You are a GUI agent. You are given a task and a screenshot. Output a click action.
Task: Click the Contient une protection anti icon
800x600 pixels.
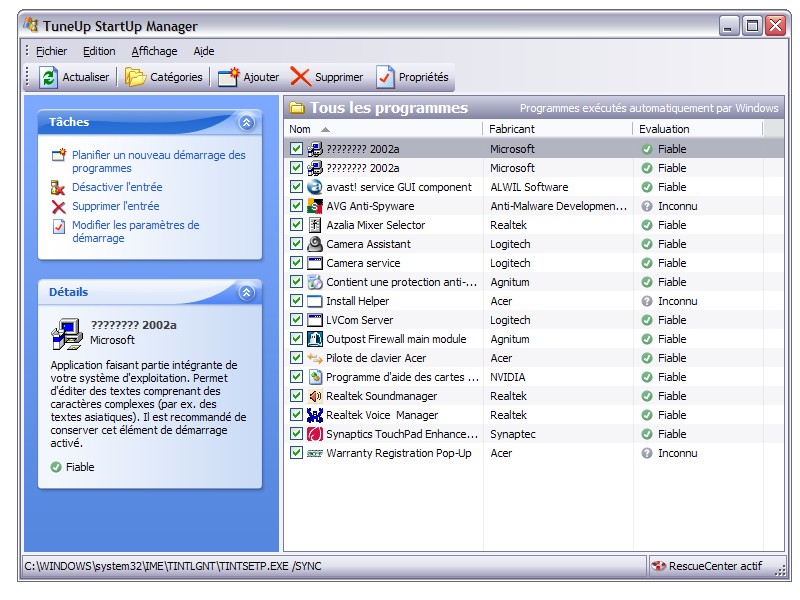pos(315,282)
